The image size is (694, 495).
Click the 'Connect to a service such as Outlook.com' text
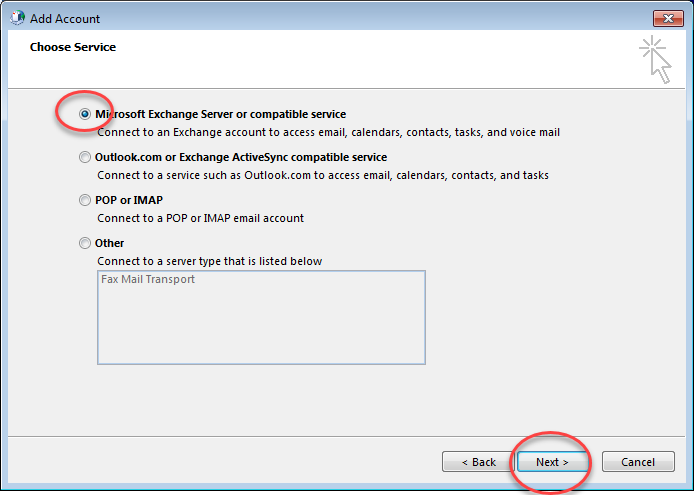pos(323,175)
